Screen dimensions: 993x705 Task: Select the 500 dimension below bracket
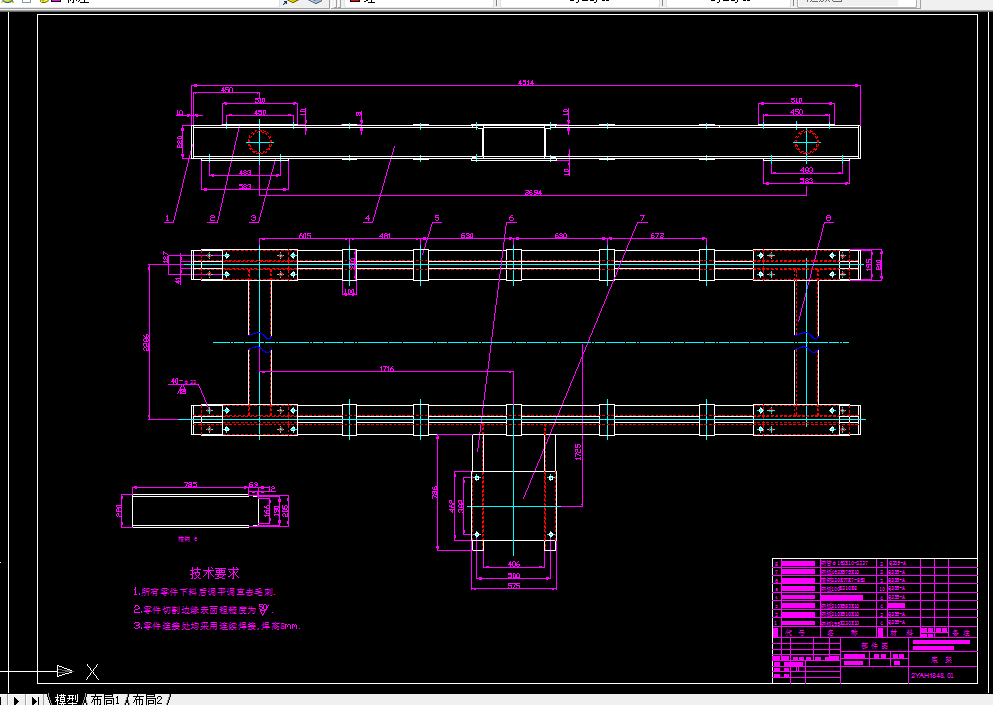[514, 575]
